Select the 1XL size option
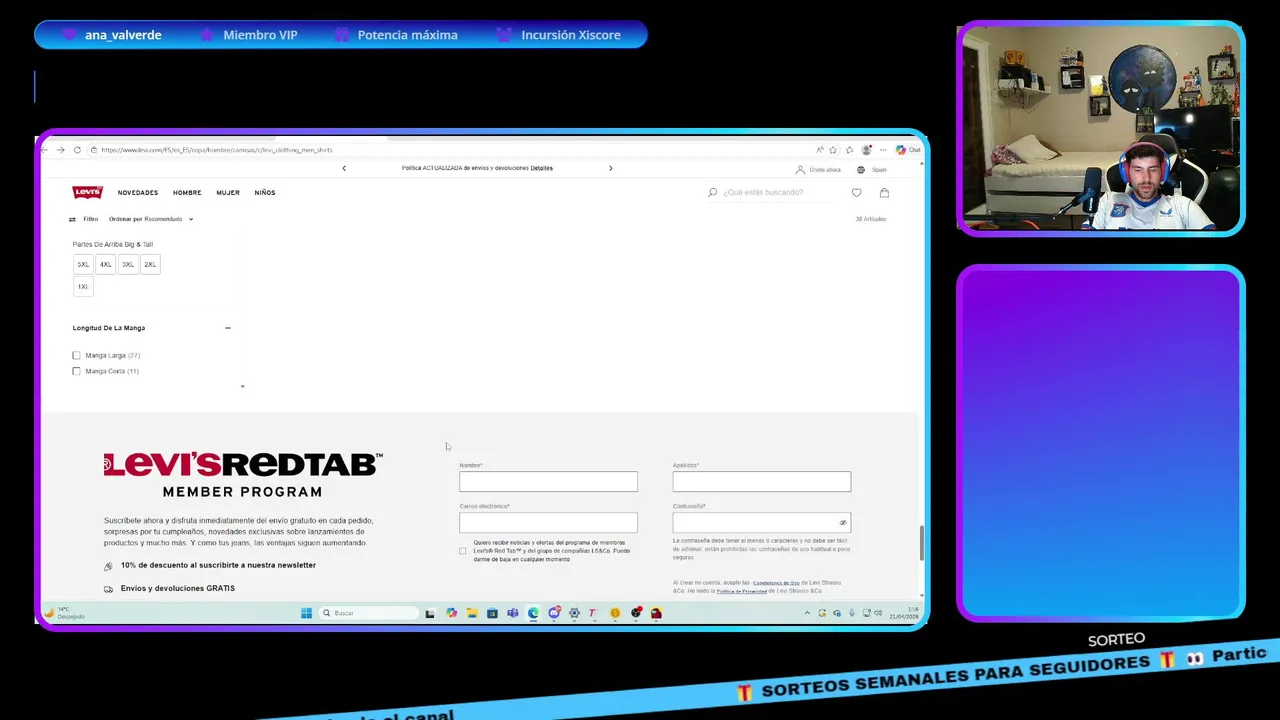Screen dimensions: 1280x720 (x=83, y=286)
